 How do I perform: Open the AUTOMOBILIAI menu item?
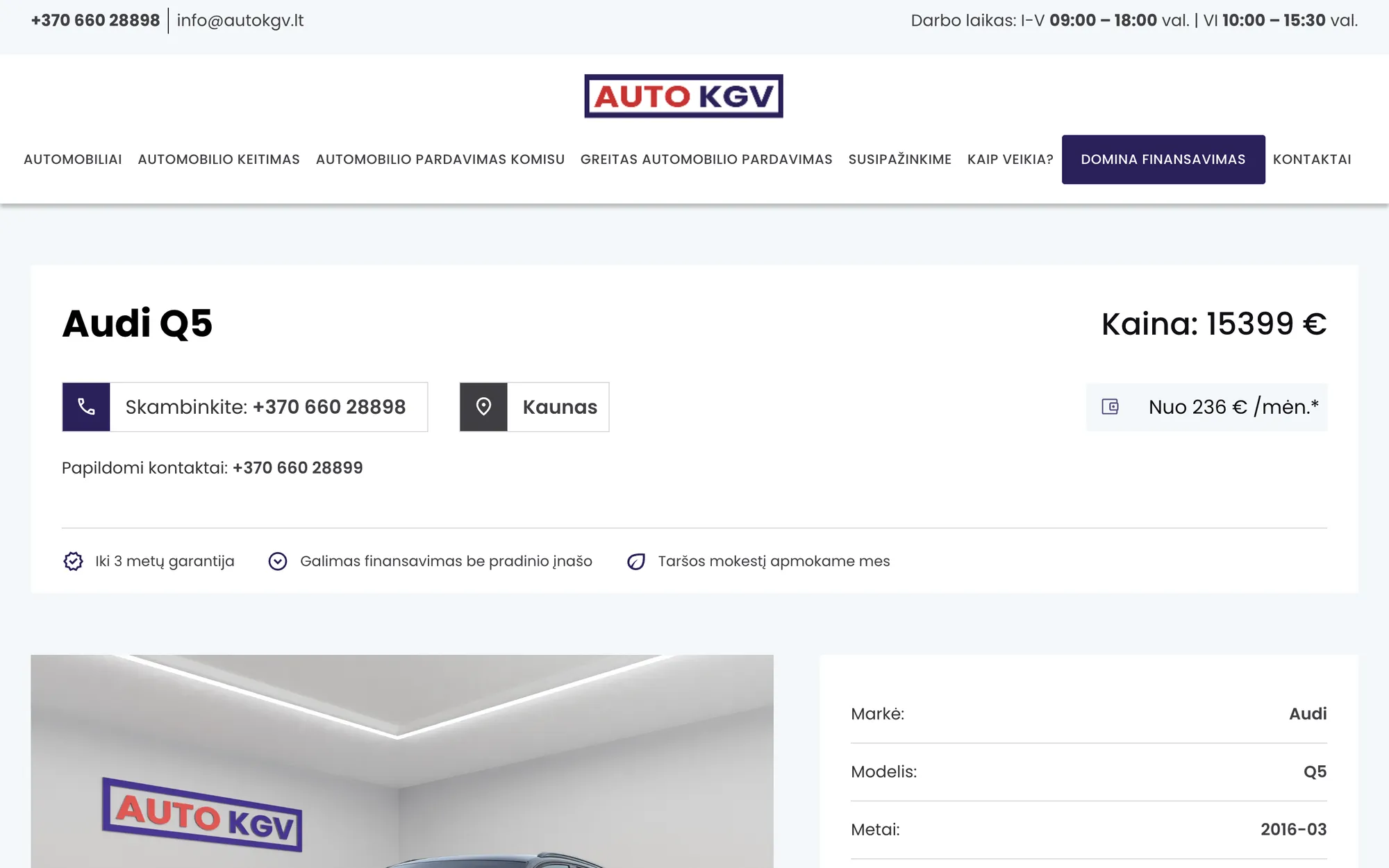click(73, 159)
